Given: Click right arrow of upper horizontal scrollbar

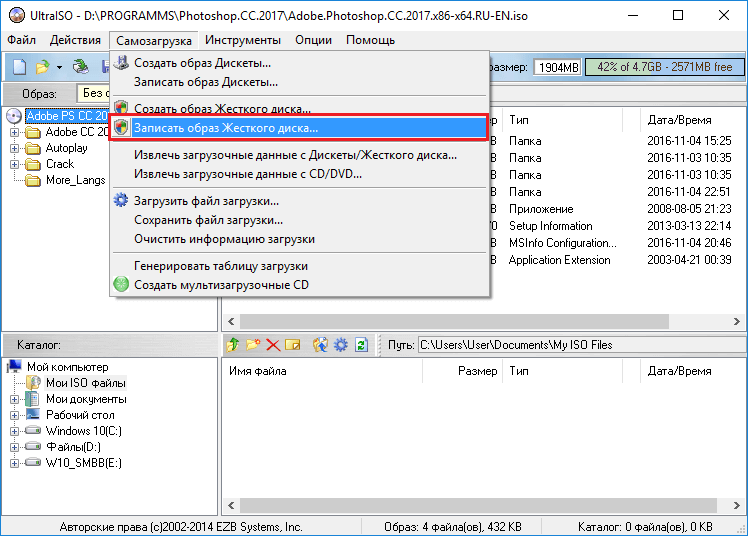Looking at the screenshot, I should 737,321.
